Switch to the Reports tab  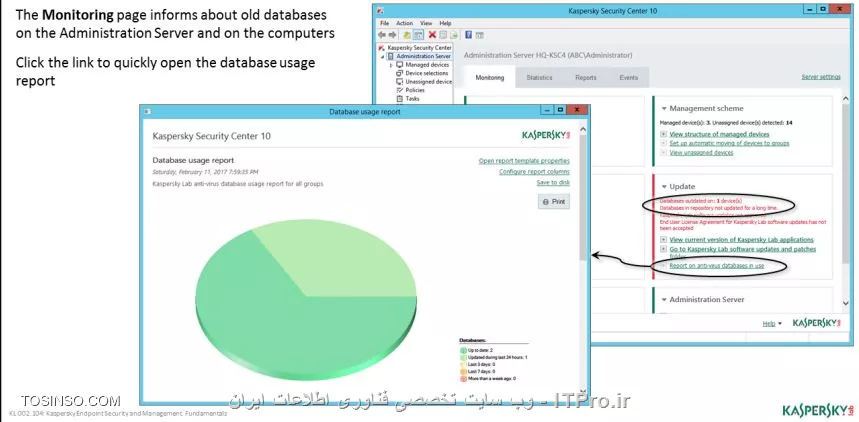pos(586,77)
